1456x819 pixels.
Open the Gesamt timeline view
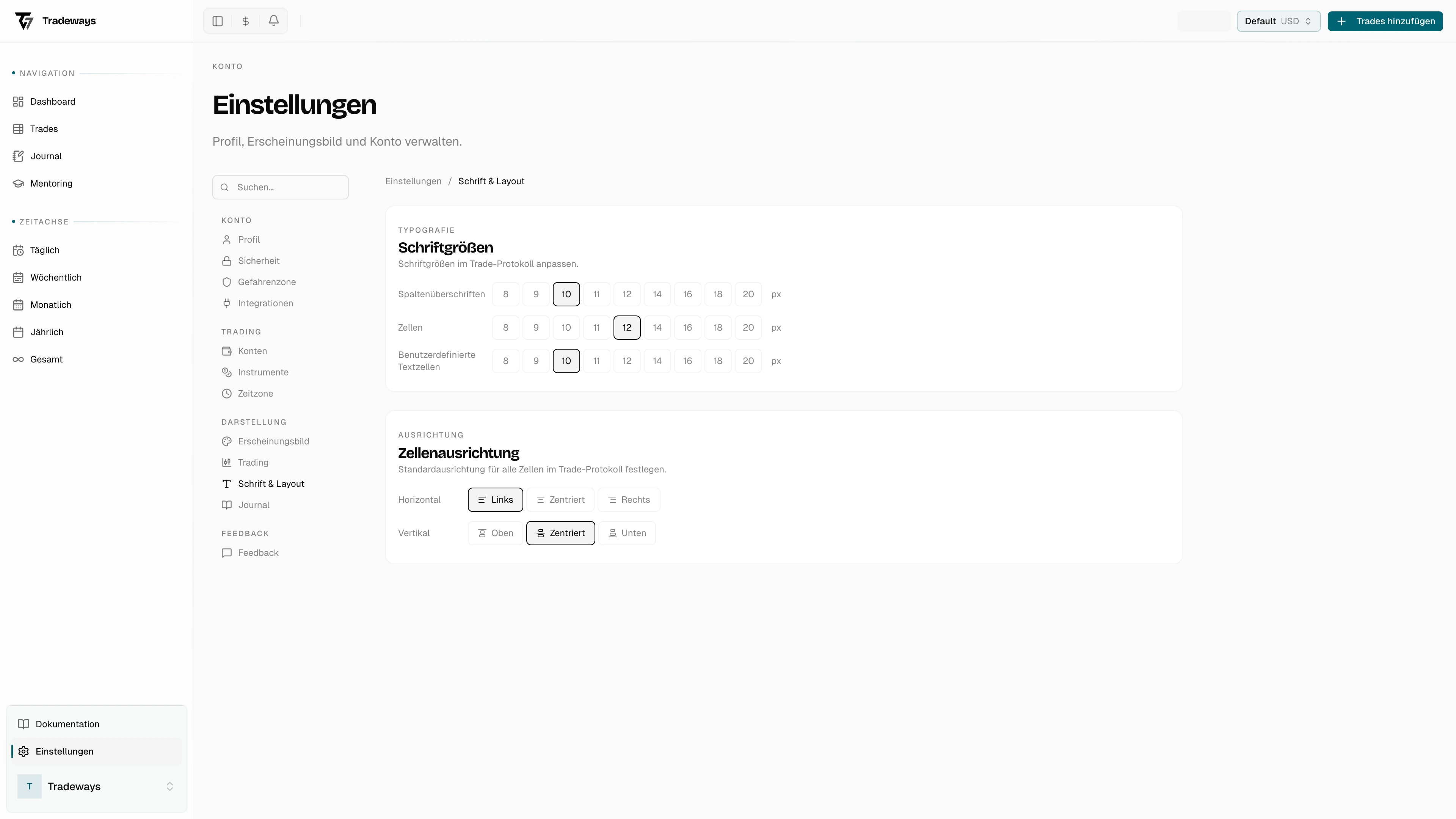46,359
